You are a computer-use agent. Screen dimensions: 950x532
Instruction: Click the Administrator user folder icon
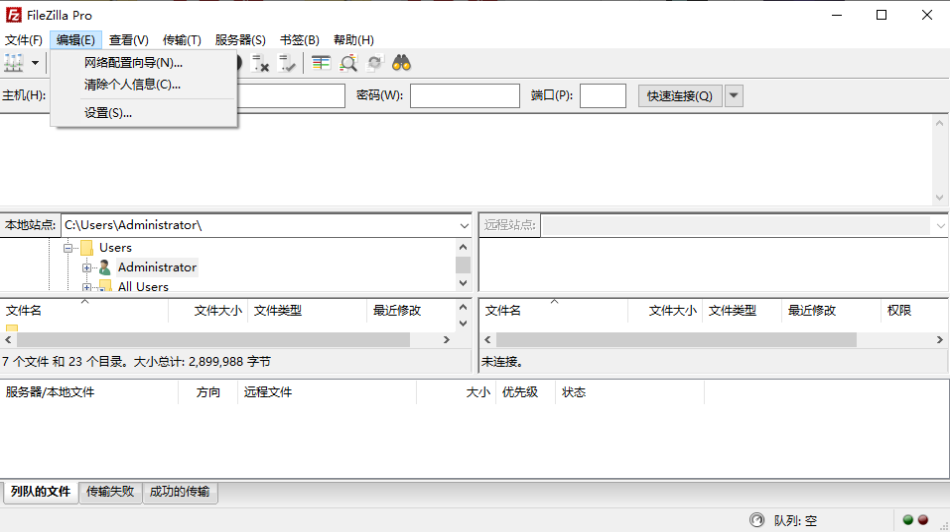point(105,267)
